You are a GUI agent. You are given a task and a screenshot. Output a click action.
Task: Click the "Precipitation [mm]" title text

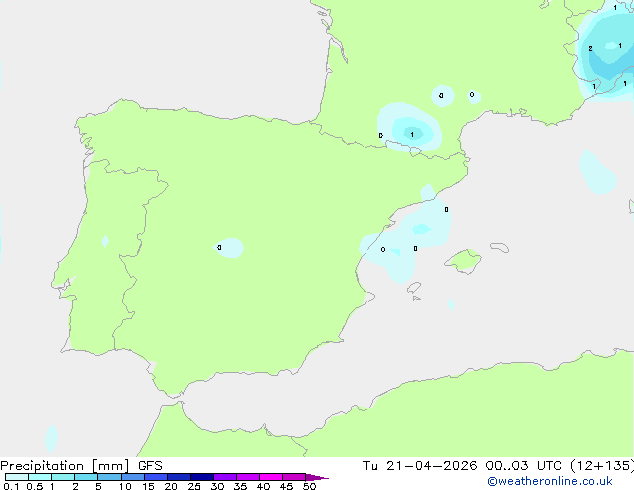(x=64, y=466)
